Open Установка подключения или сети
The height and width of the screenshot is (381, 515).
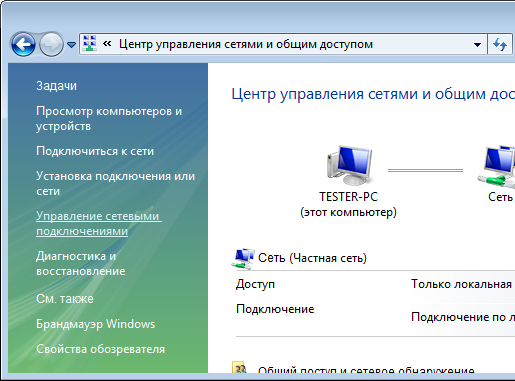[115, 183]
